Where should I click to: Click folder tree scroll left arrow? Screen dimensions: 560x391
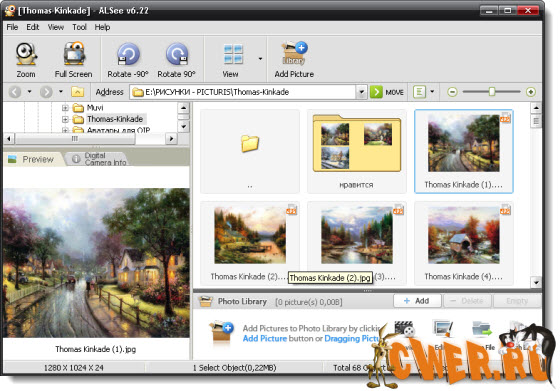pyautogui.click(x=9, y=139)
